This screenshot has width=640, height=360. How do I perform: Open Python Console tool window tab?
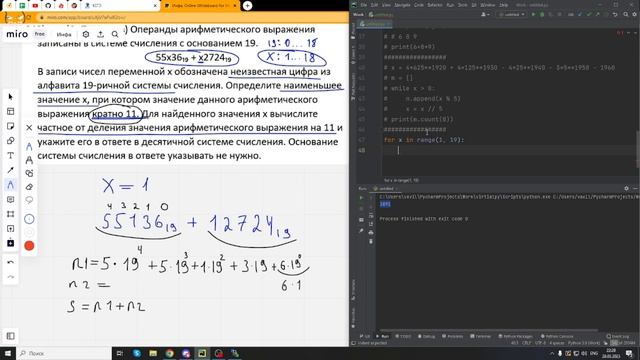[557, 336]
